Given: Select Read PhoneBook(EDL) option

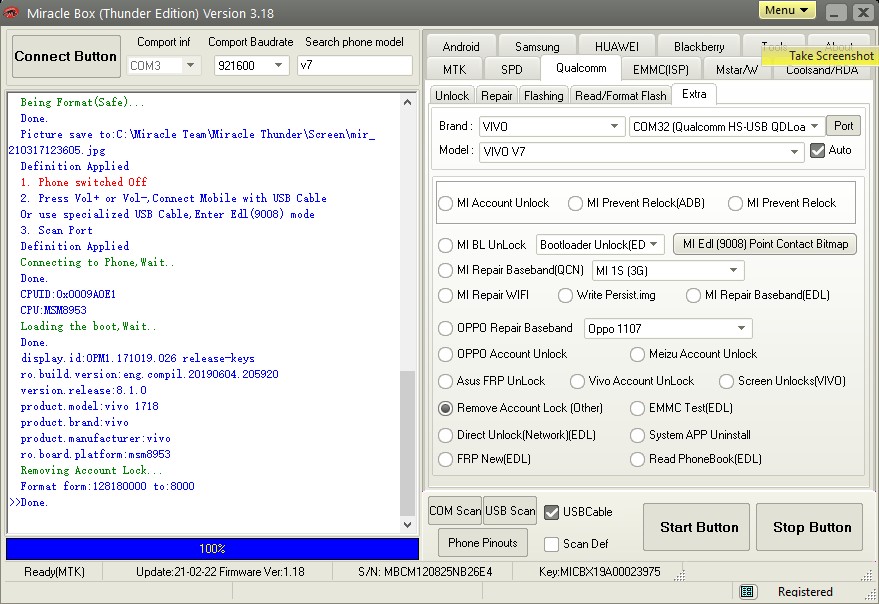Looking at the screenshot, I should point(637,459).
